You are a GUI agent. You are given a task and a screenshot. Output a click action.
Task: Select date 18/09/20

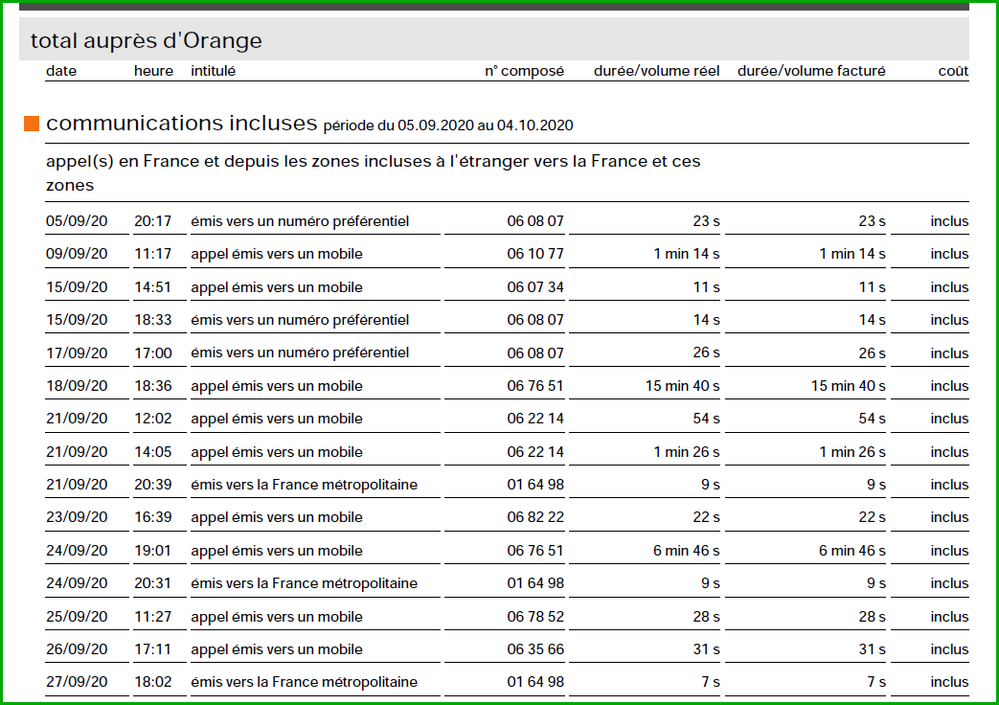point(76,386)
